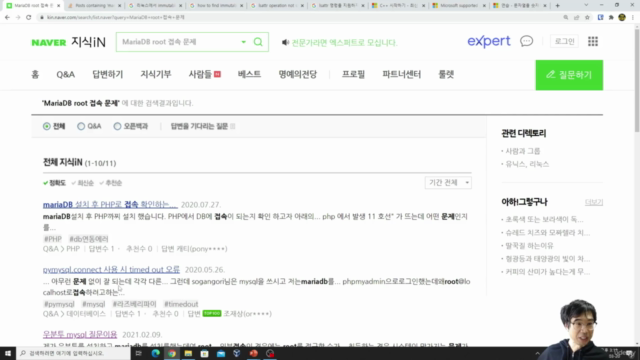Screen dimensions: 640x360
Task: Open the 기간 전체 period dropdown
Action: click(448, 182)
